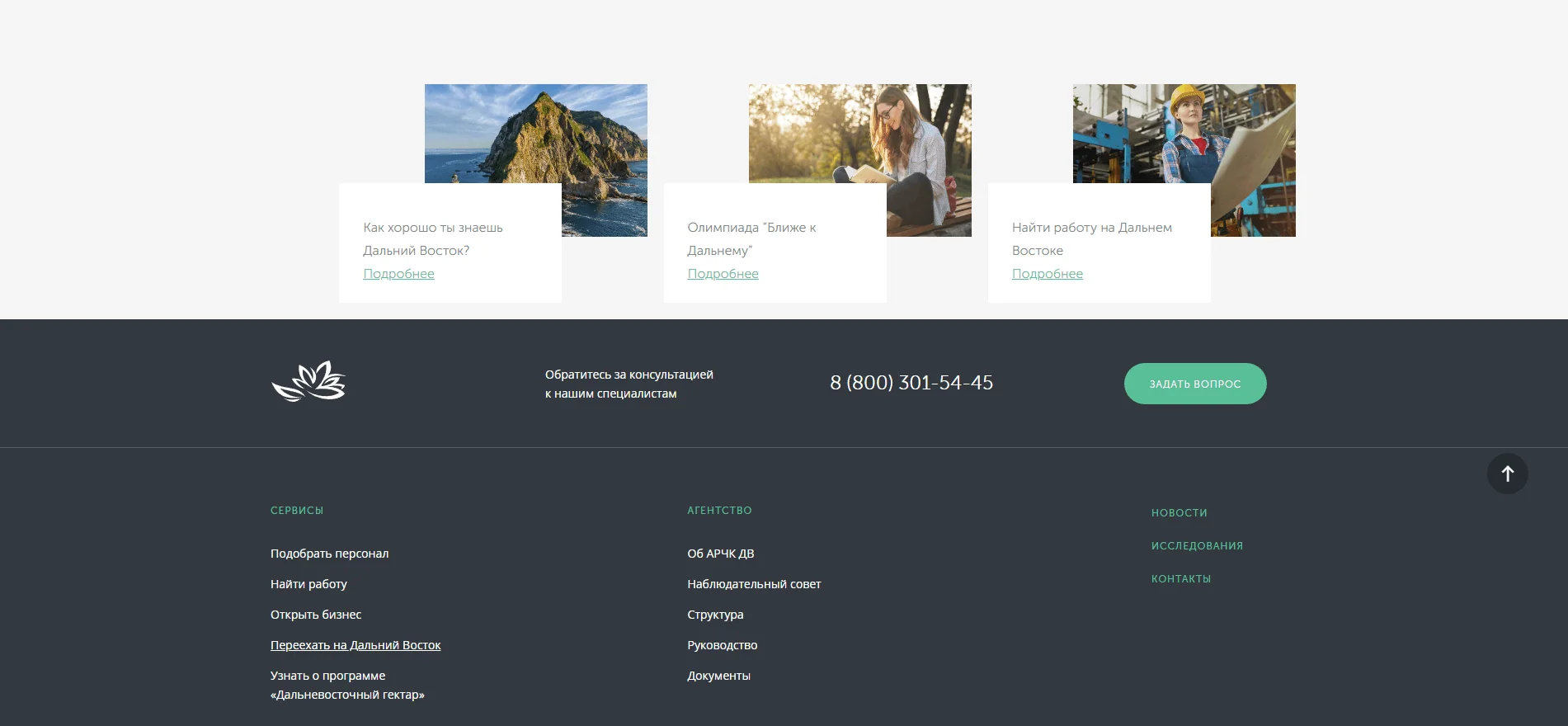Open Подробнее under Как хорошо ты знаешь
The height and width of the screenshot is (726, 1568).
[398, 274]
